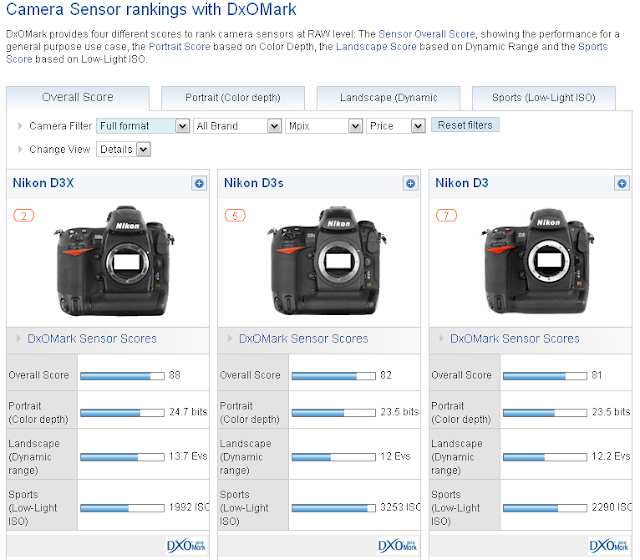This screenshot has width=640, height=560.
Task: Open the Price filter dropdown
Action: [396, 126]
